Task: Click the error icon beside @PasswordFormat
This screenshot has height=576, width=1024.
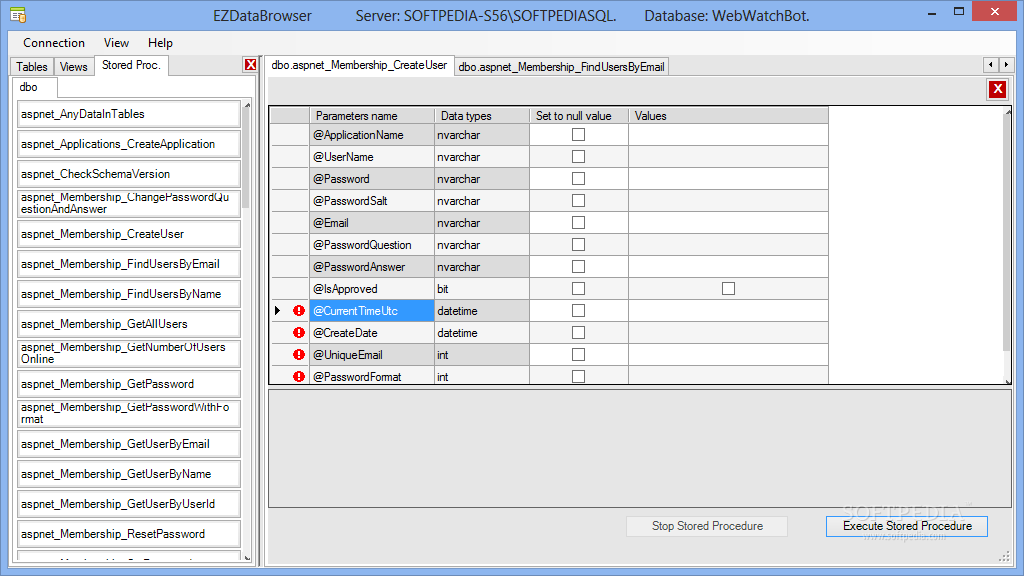Action: point(299,377)
